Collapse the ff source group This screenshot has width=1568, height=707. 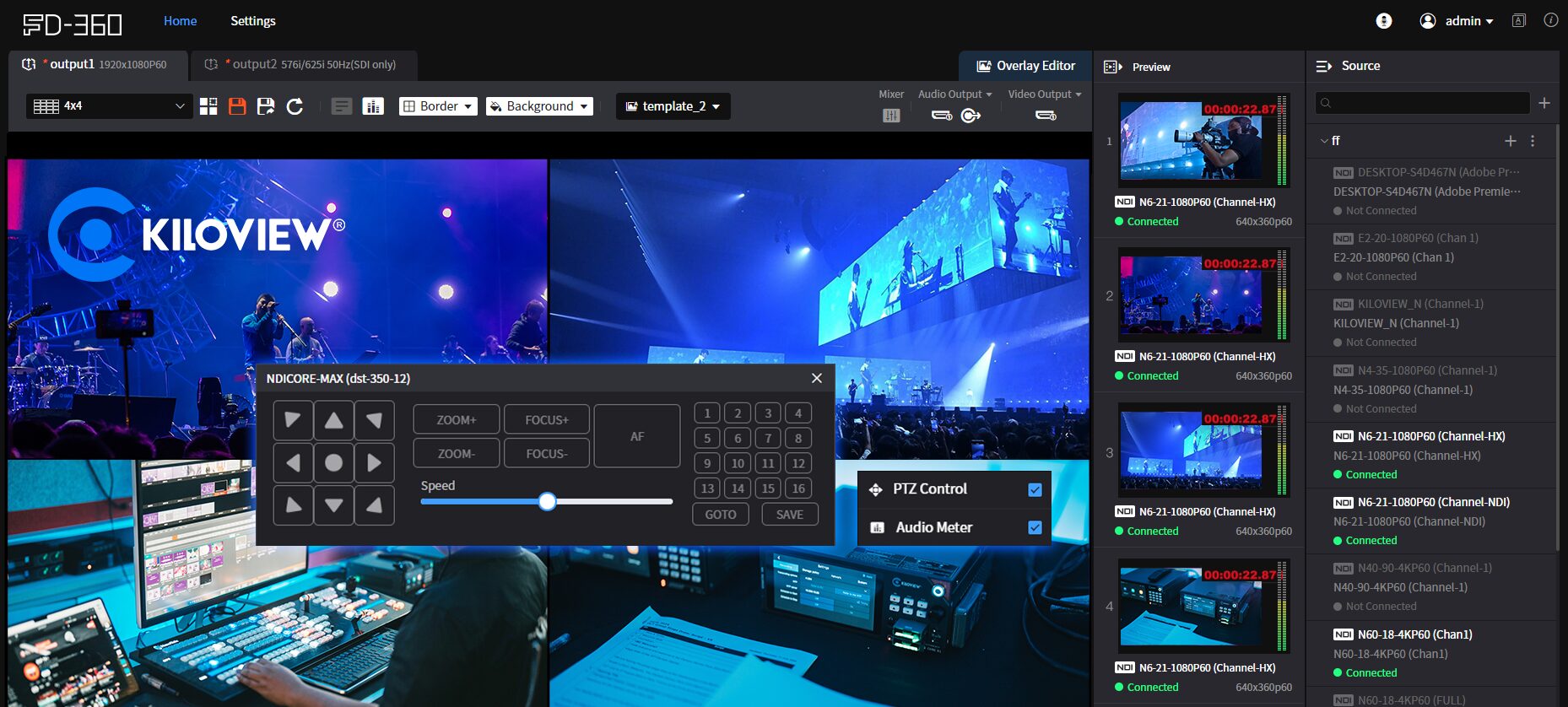(1324, 141)
